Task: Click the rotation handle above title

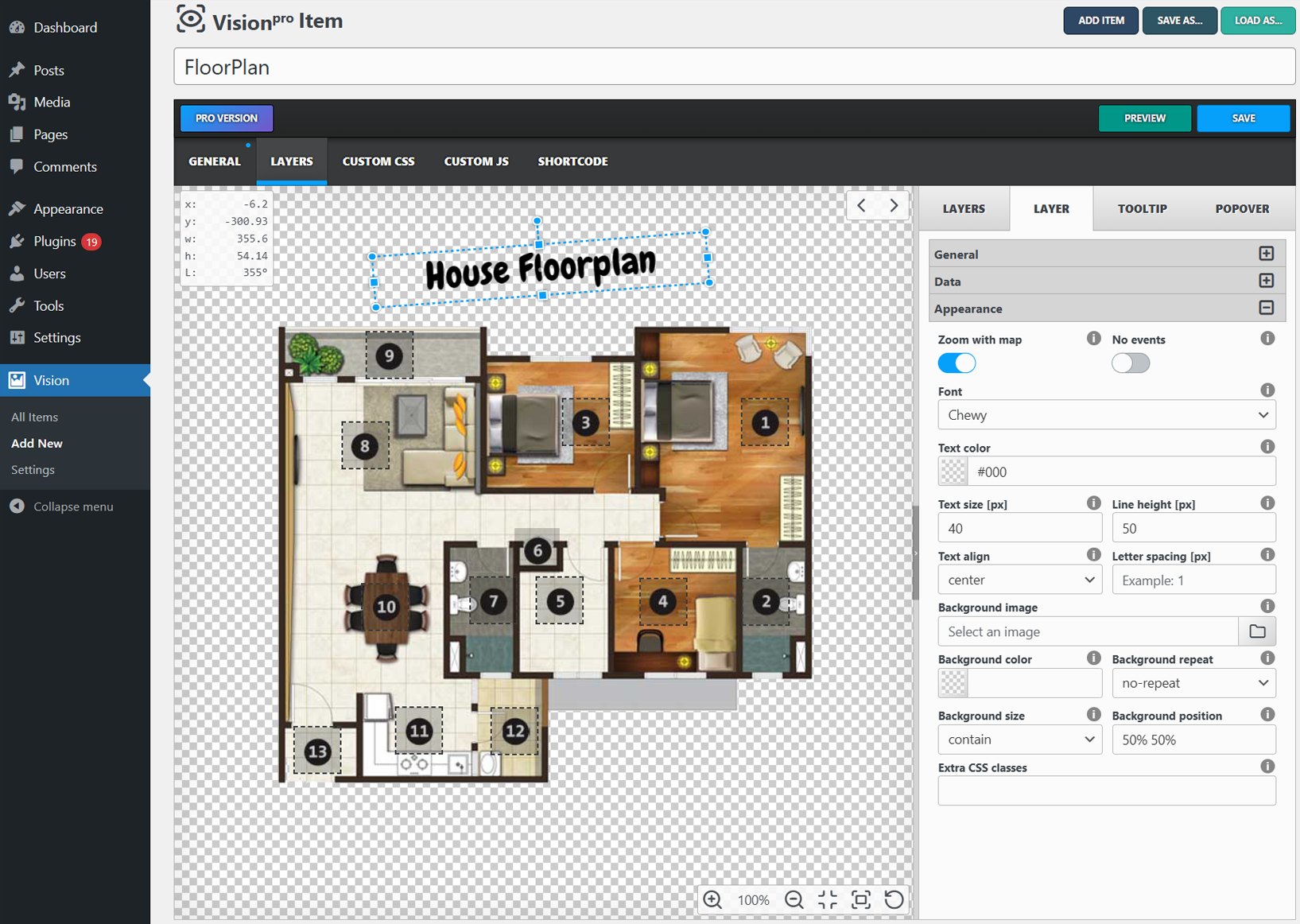Action: pyautogui.click(x=537, y=221)
